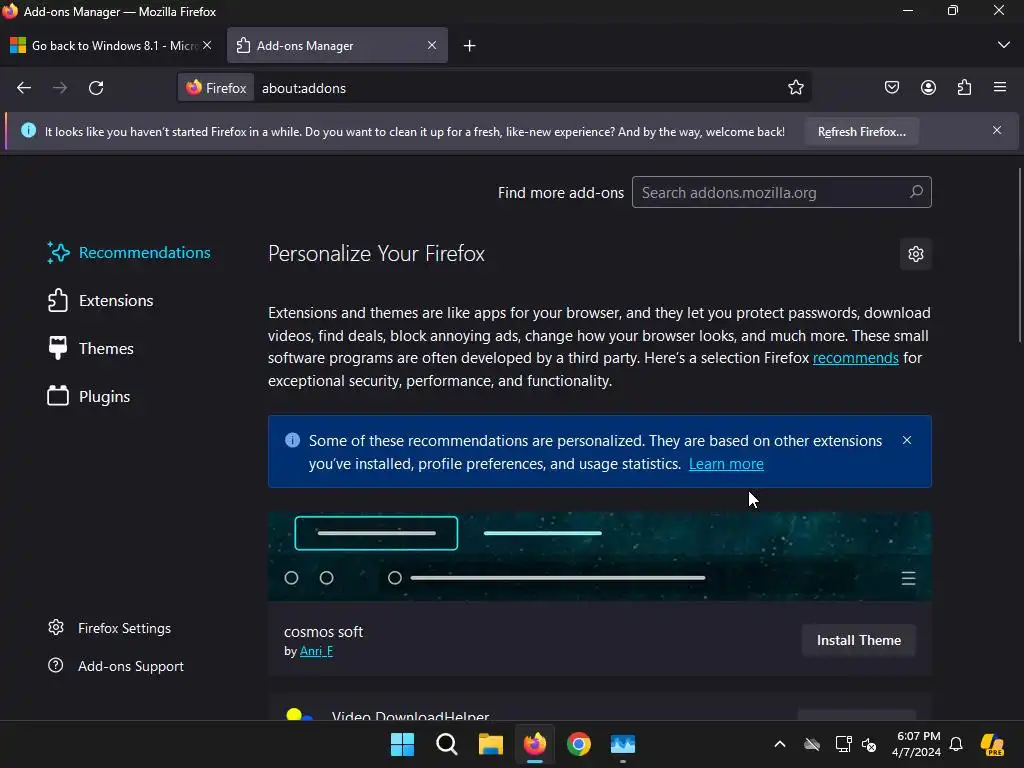The image size is (1024, 768).
Task: List all tabs using the chevron
Action: pyautogui.click(x=1004, y=45)
